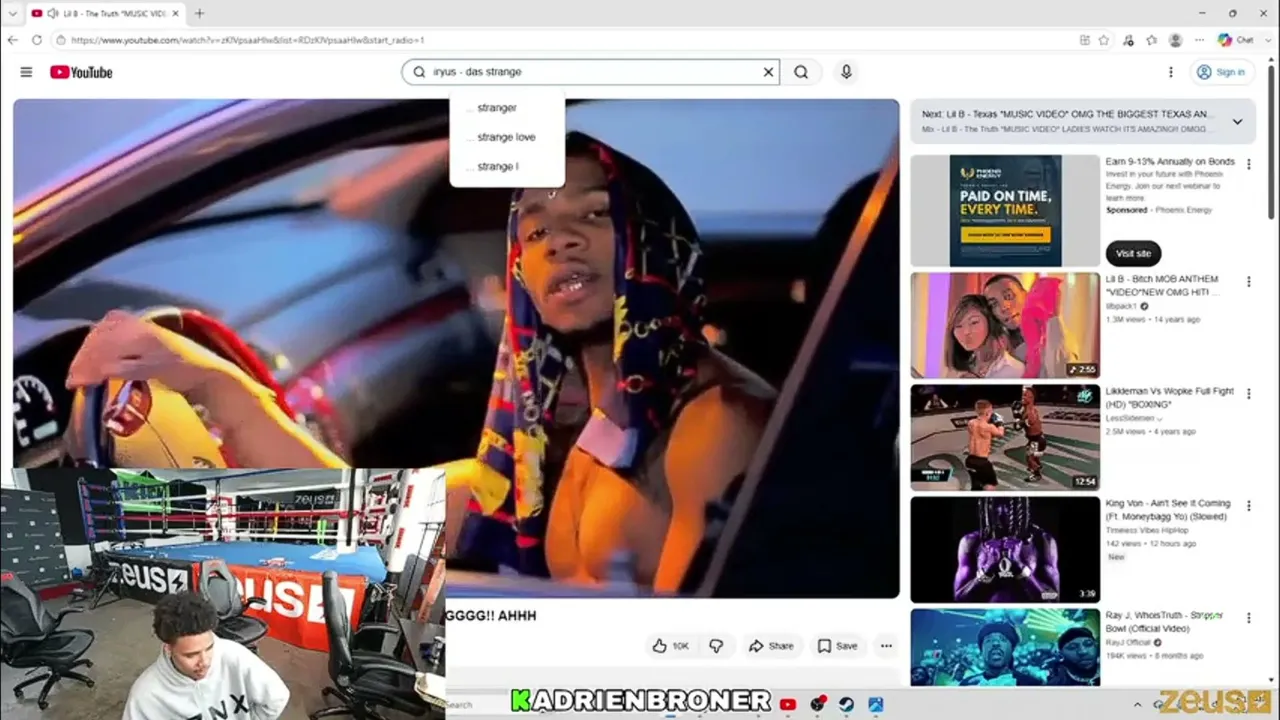Open Steam from the taskbar

(846, 704)
